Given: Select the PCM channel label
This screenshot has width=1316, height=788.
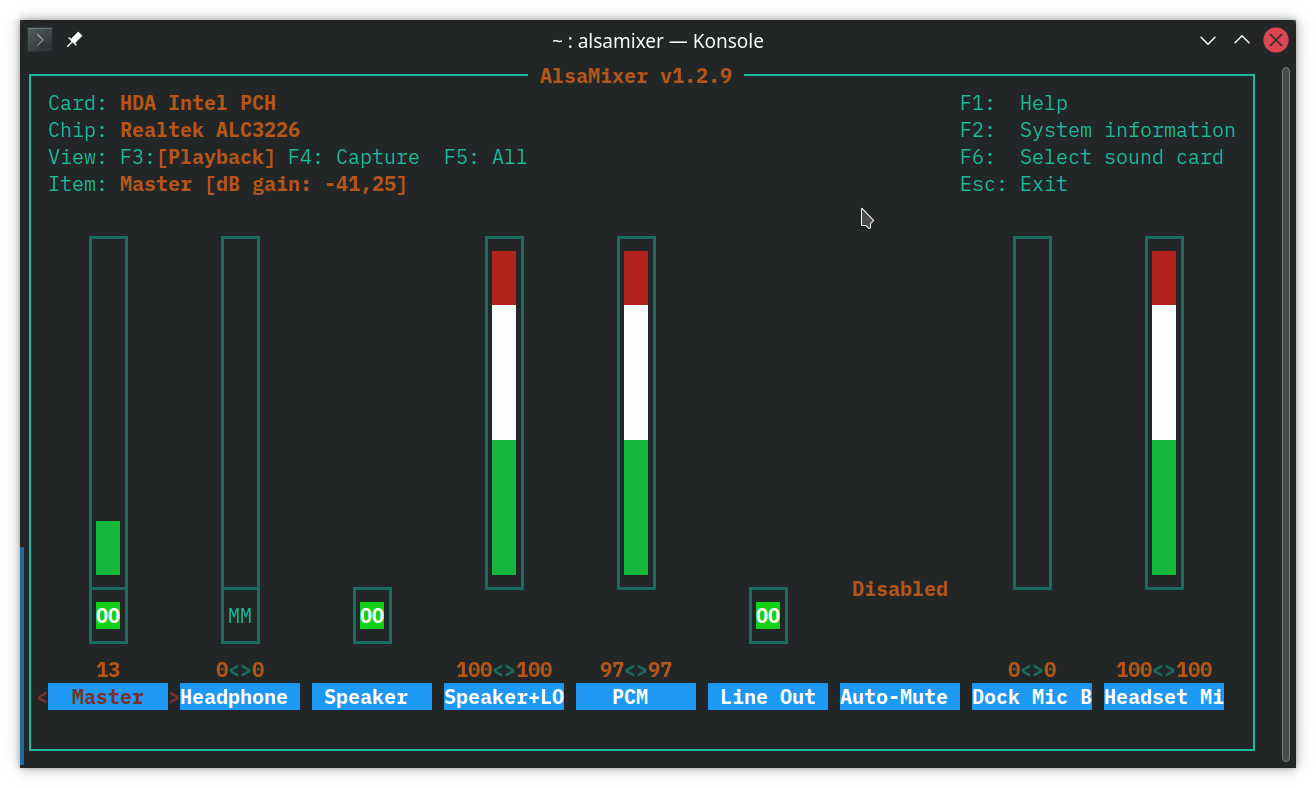Looking at the screenshot, I should point(636,697).
